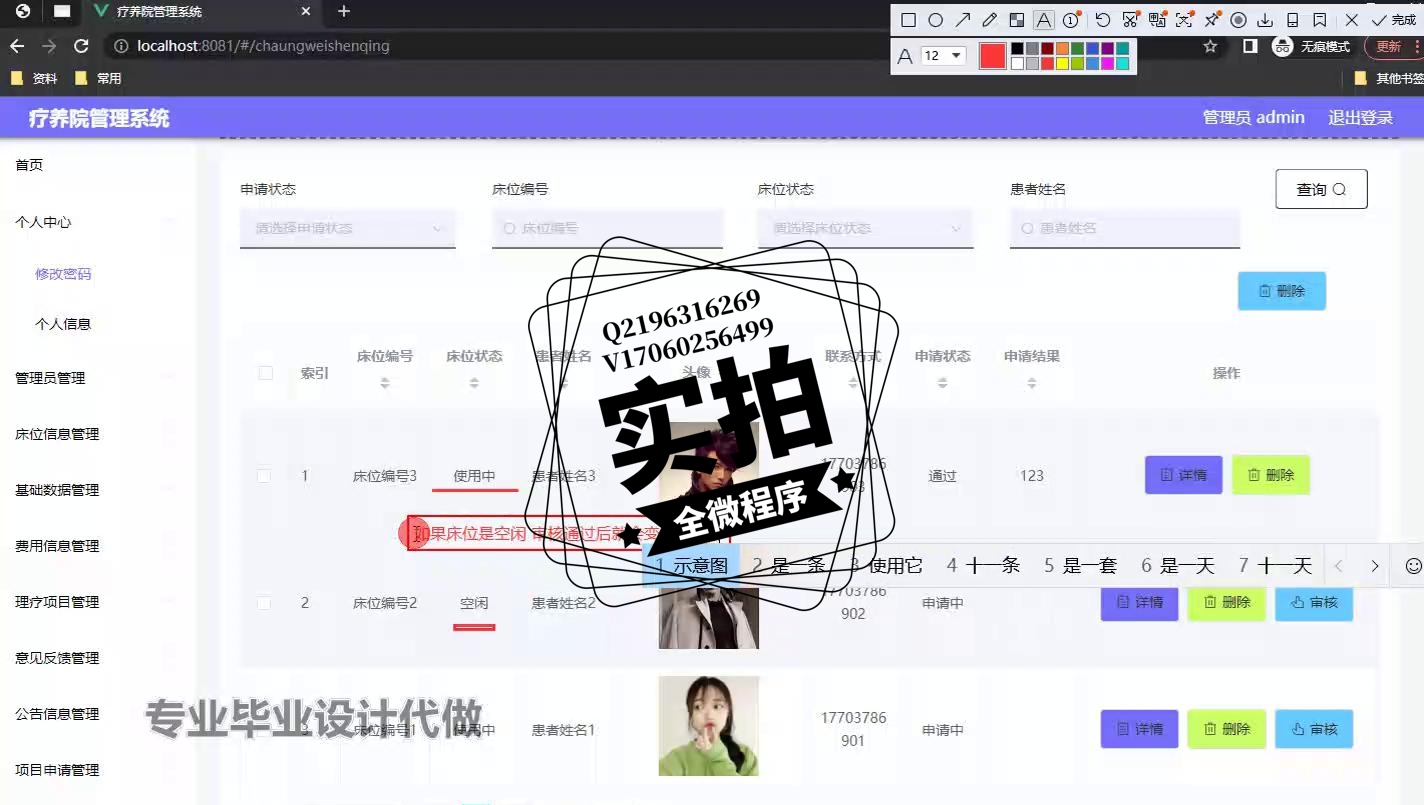
Task: Open 个人信息 in the sidebar
Action: (x=63, y=324)
